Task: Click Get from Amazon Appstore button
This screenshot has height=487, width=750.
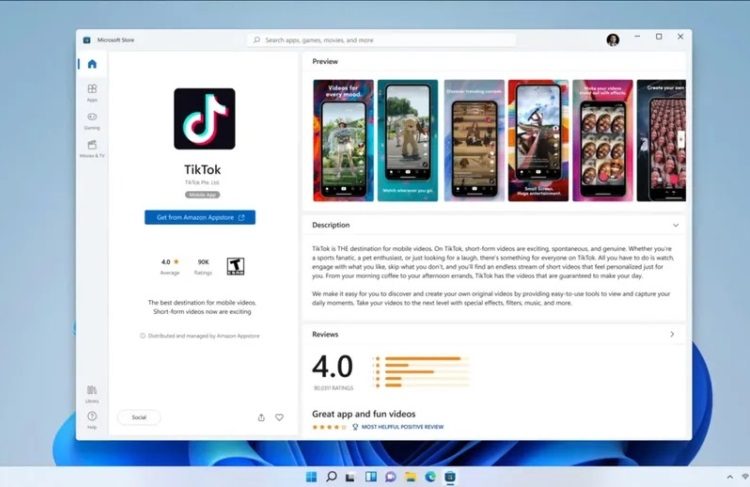Action: pos(200,217)
